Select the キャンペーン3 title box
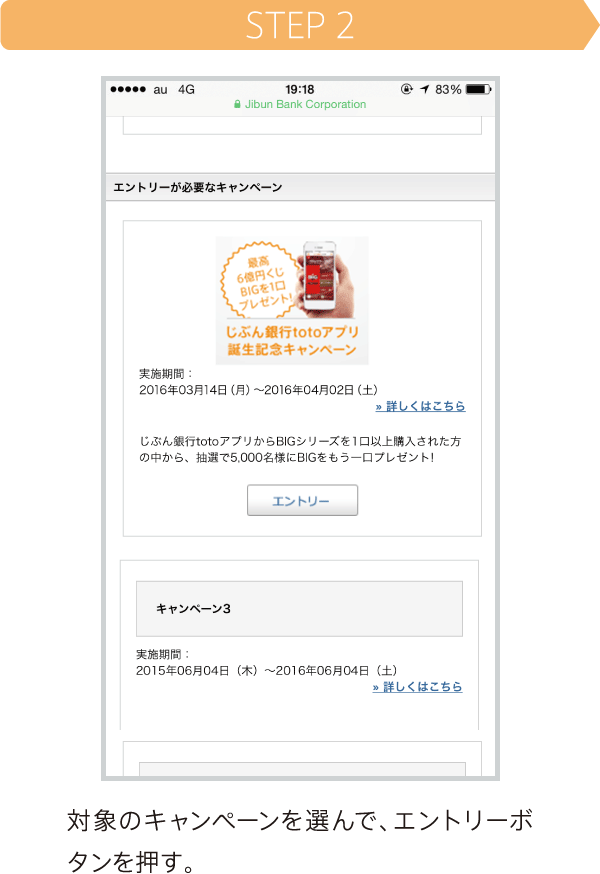The width and height of the screenshot is (600, 874). (x=299, y=609)
